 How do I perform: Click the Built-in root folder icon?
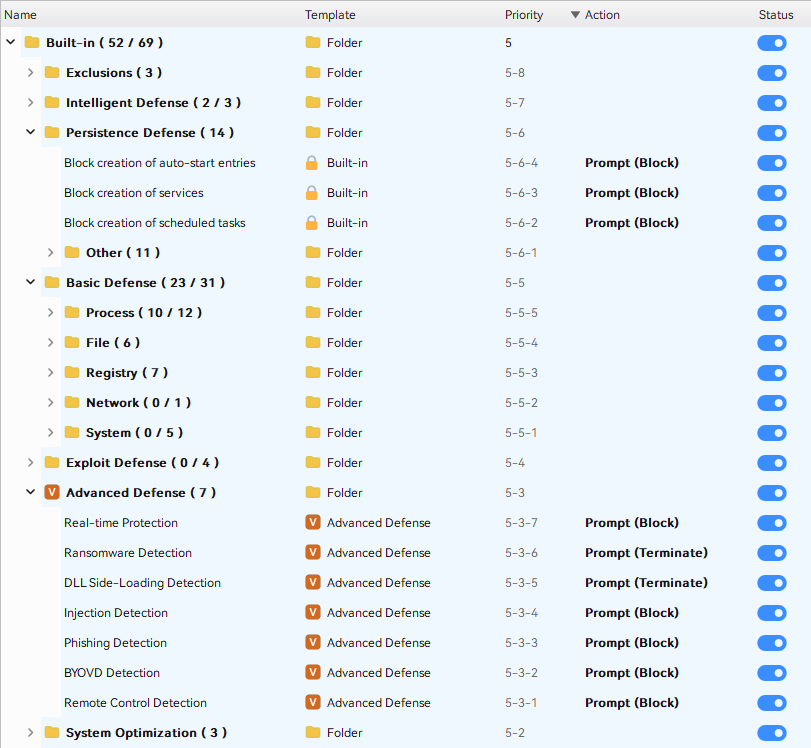(x=32, y=42)
